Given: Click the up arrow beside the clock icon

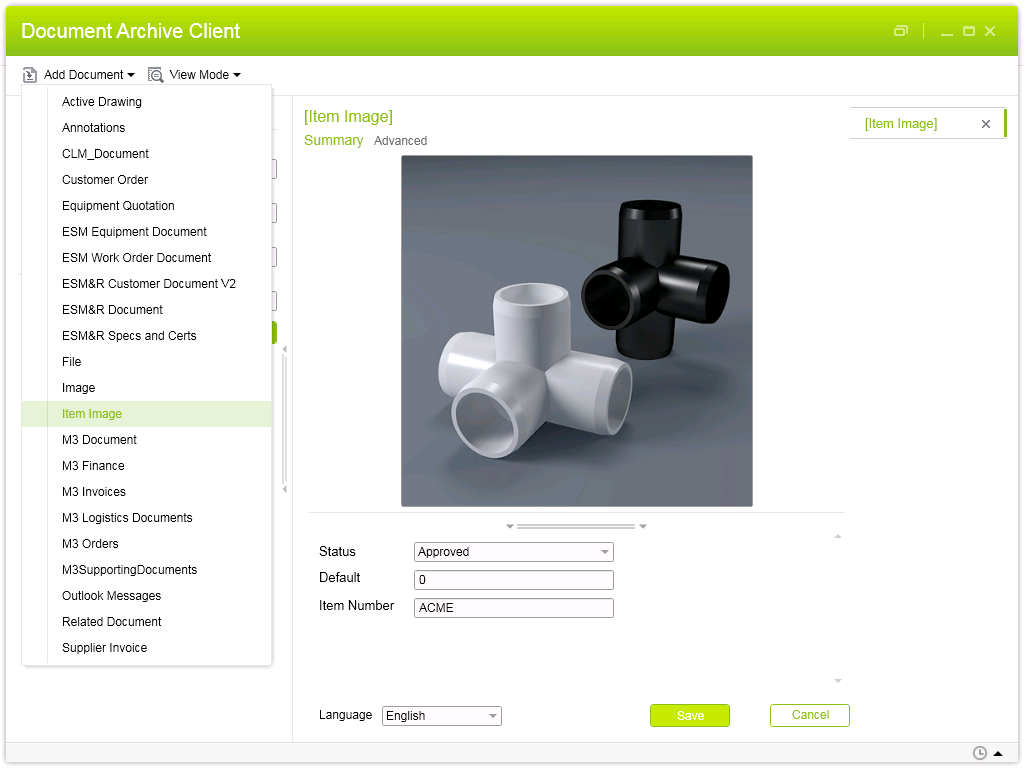Looking at the screenshot, I should click(998, 753).
